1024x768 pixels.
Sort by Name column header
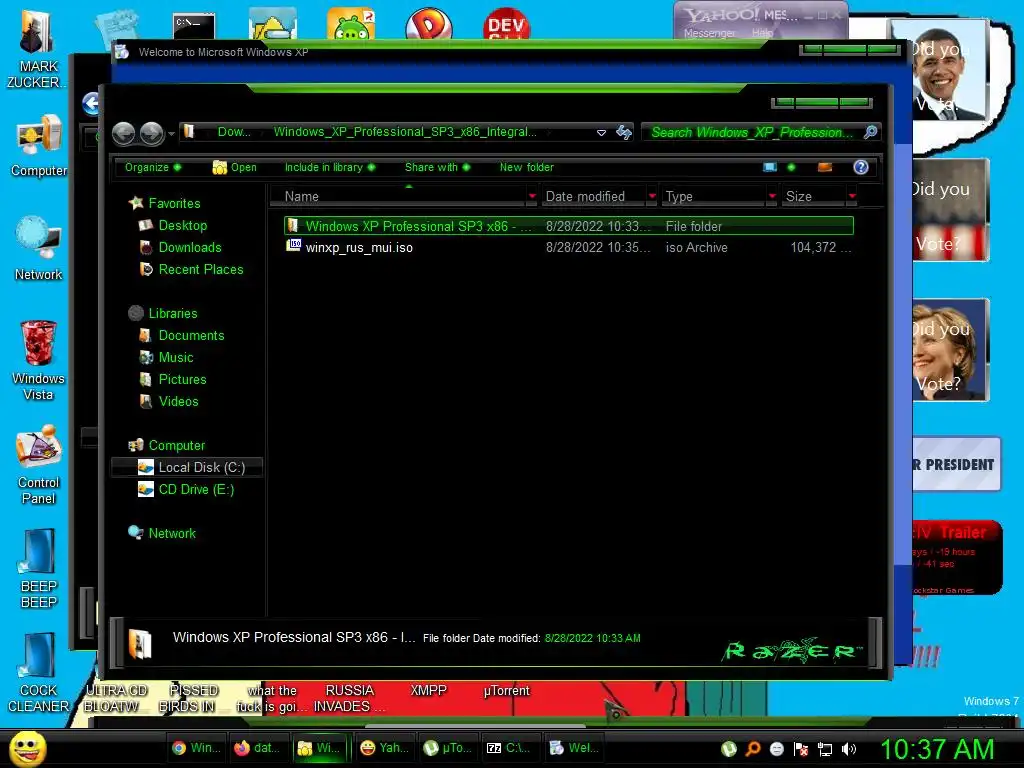tap(398, 197)
